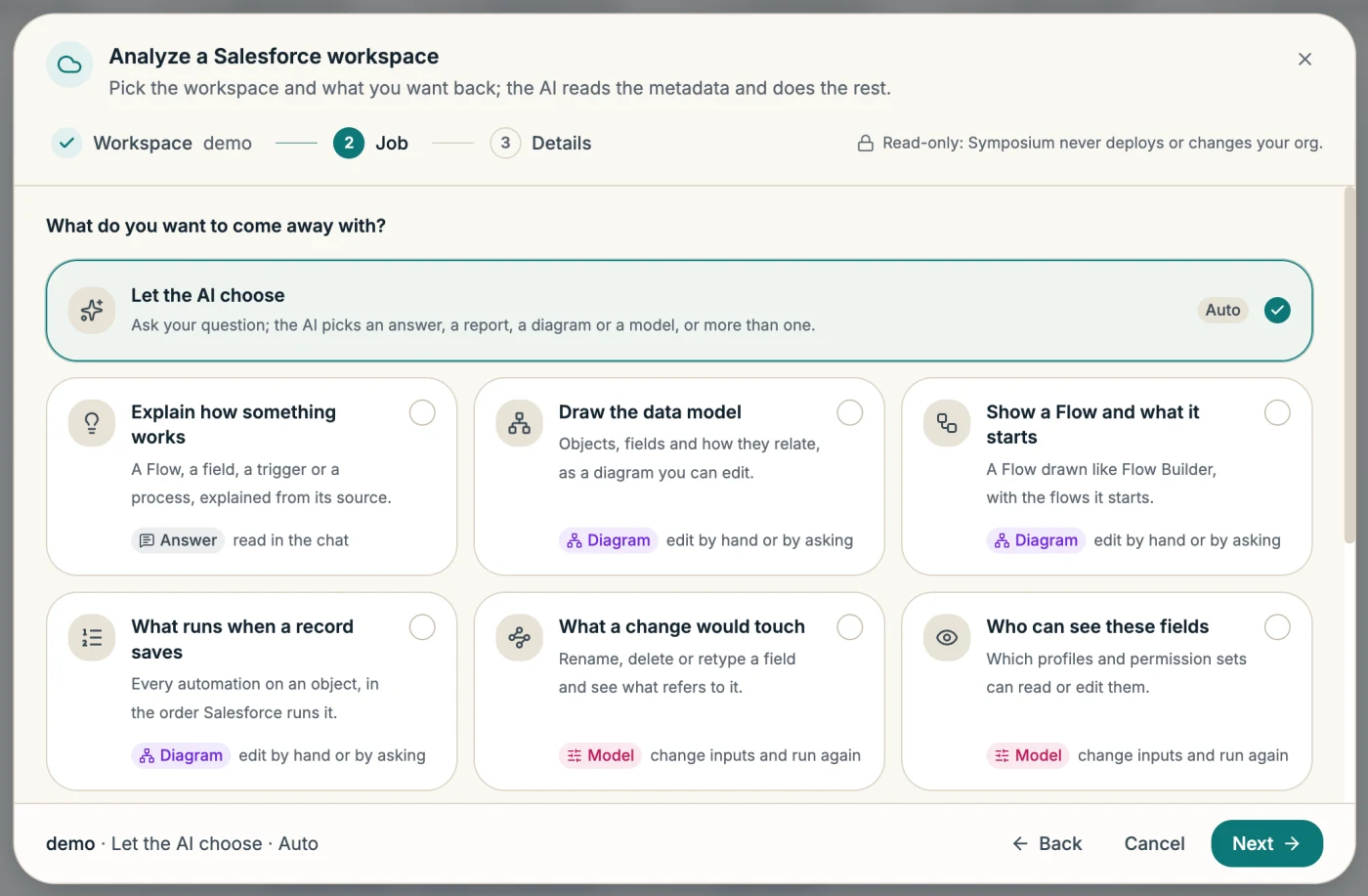Click the selected check on Let the AI choose

click(x=1277, y=310)
